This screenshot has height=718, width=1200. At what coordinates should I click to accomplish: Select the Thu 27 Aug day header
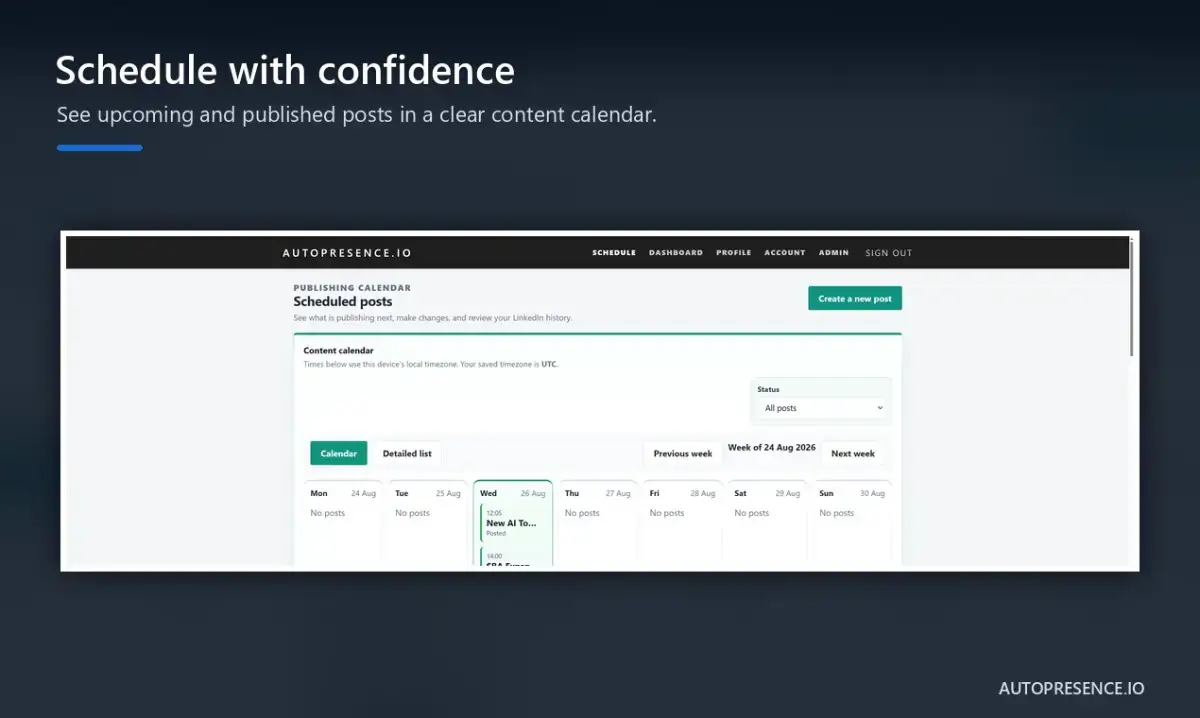point(598,493)
